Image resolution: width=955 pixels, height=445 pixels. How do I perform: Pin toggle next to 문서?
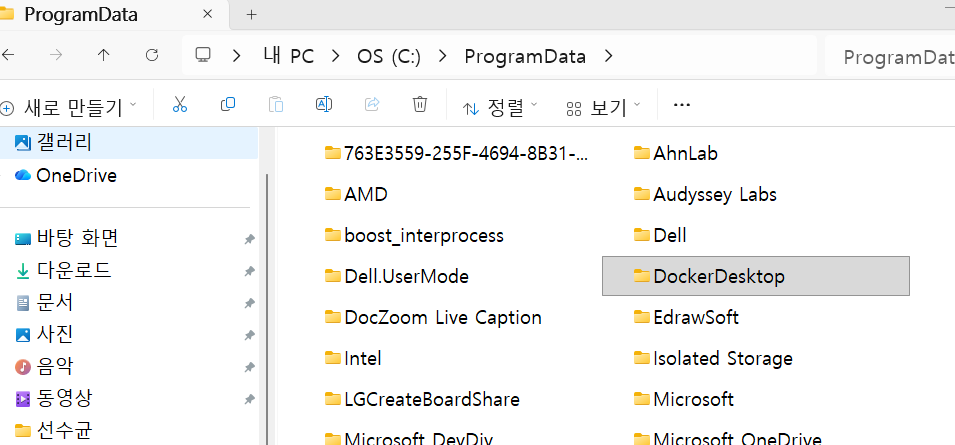249,303
